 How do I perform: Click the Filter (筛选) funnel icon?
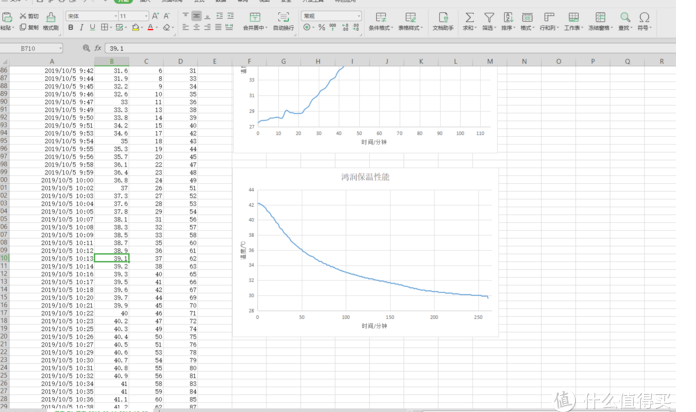tap(488, 20)
